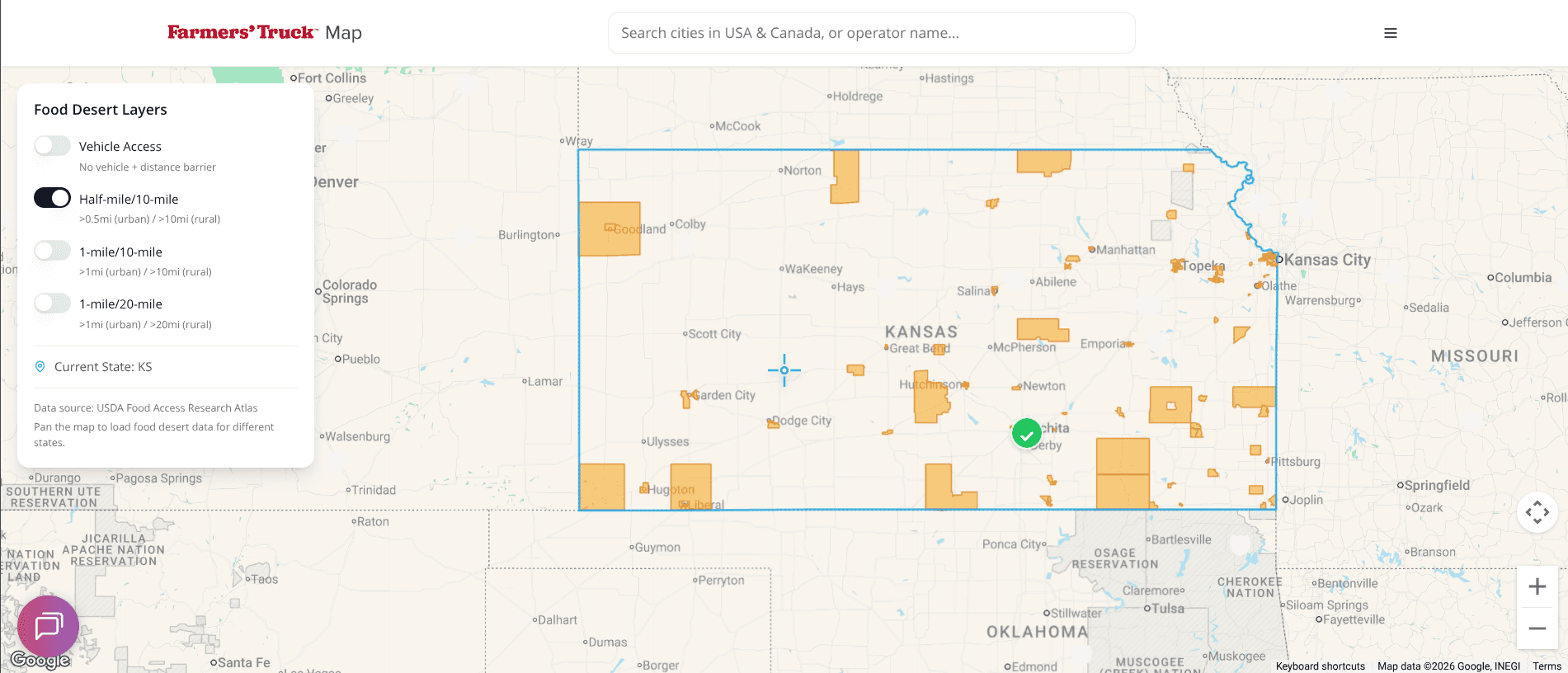Open the chat bubble widget
This screenshot has height=673, width=1568.
point(48,626)
